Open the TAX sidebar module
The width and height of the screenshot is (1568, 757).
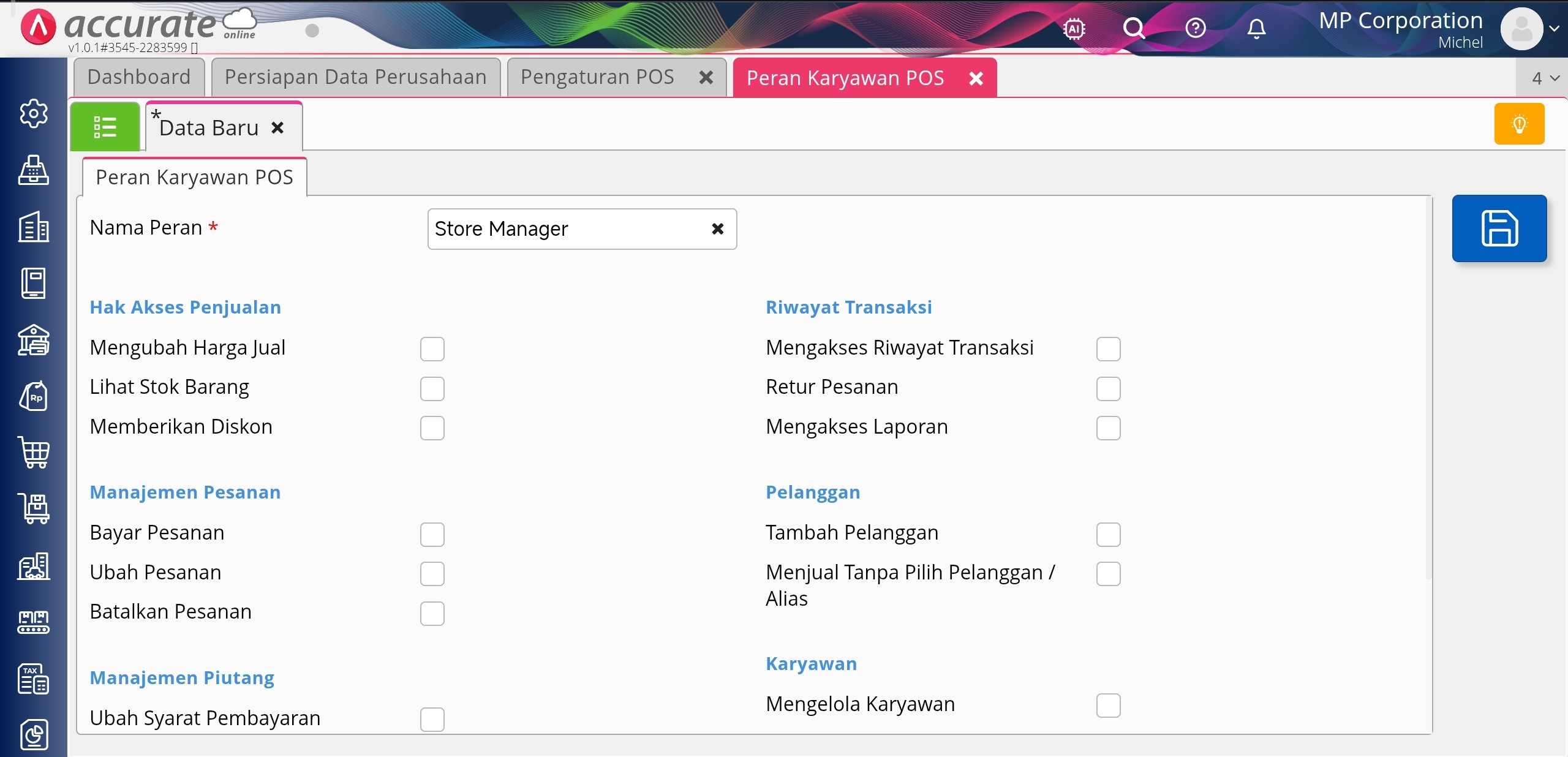tap(34, 679)
